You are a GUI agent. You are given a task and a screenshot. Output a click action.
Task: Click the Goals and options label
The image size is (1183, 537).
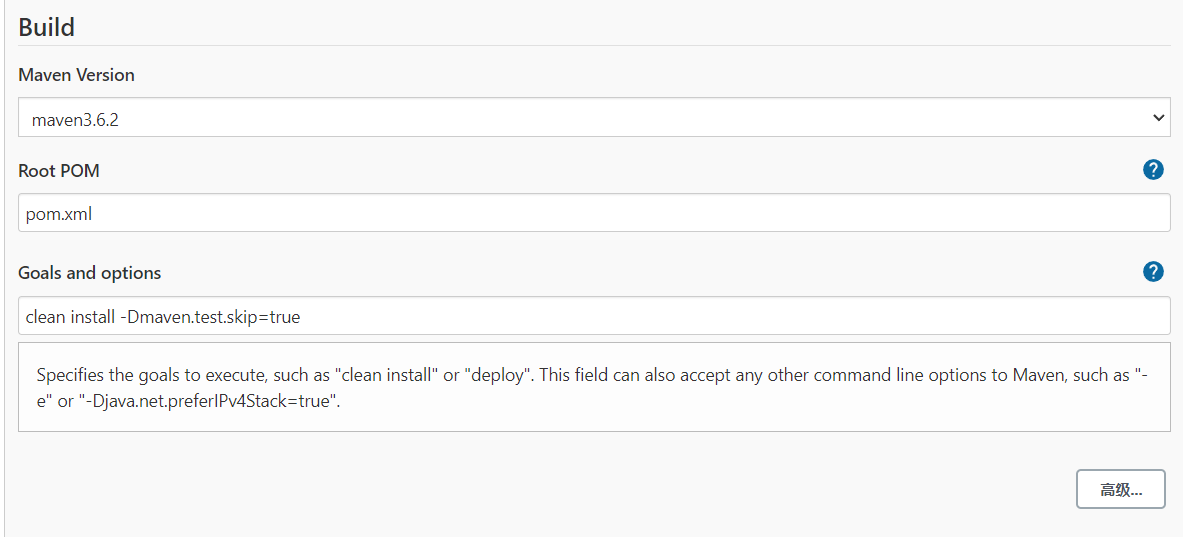90,273
